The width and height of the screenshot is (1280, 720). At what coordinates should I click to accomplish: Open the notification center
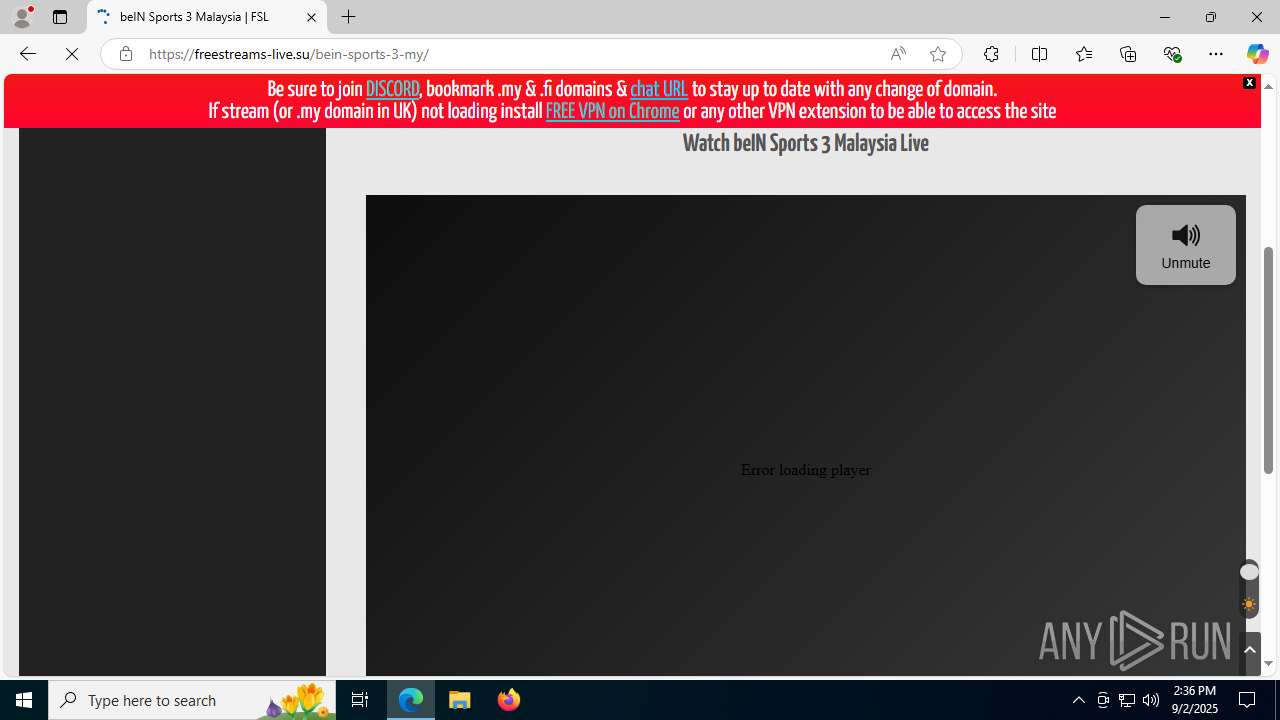point(1248,700)
